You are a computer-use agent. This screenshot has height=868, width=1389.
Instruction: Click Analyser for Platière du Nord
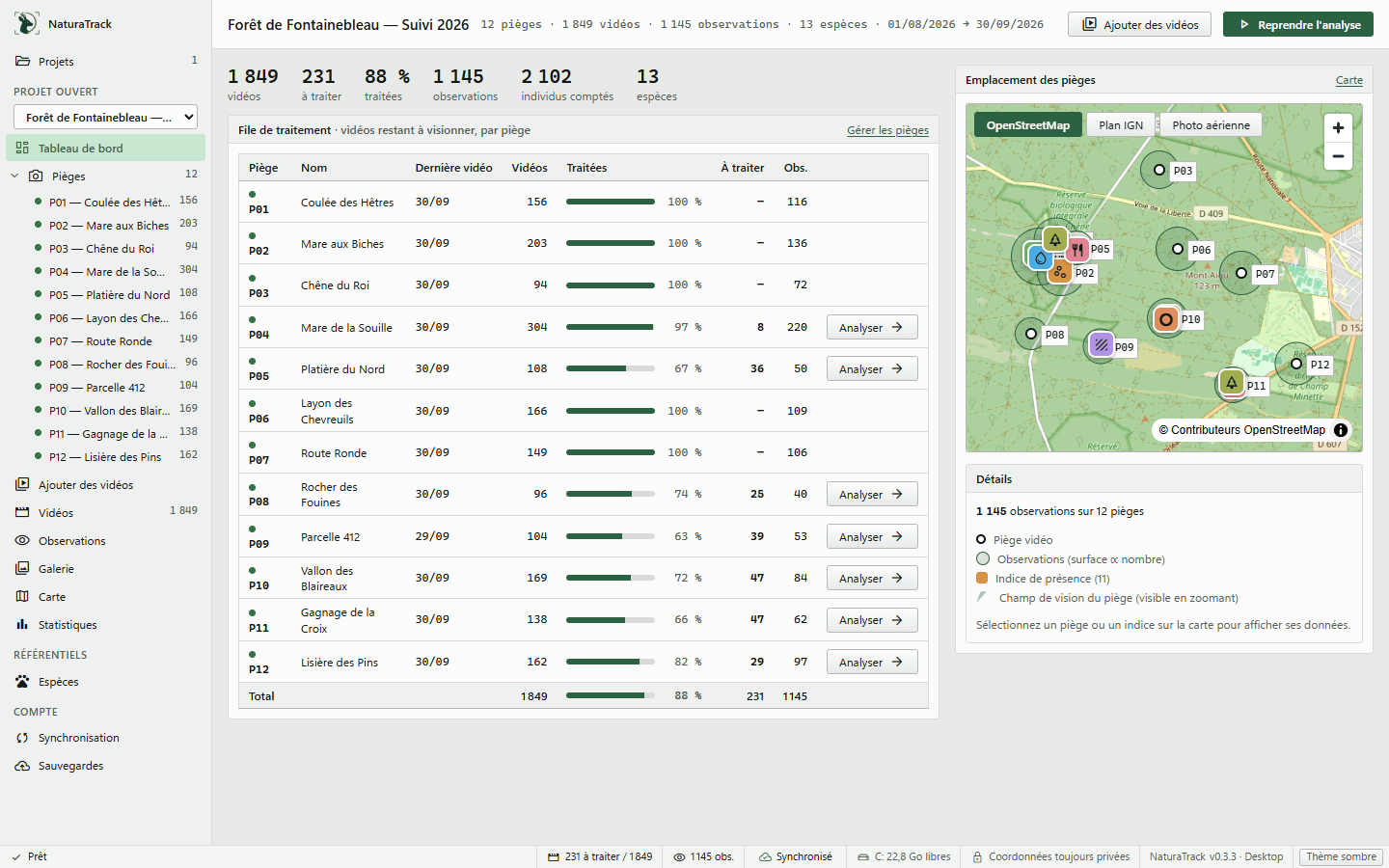click(x=872, y=369)
